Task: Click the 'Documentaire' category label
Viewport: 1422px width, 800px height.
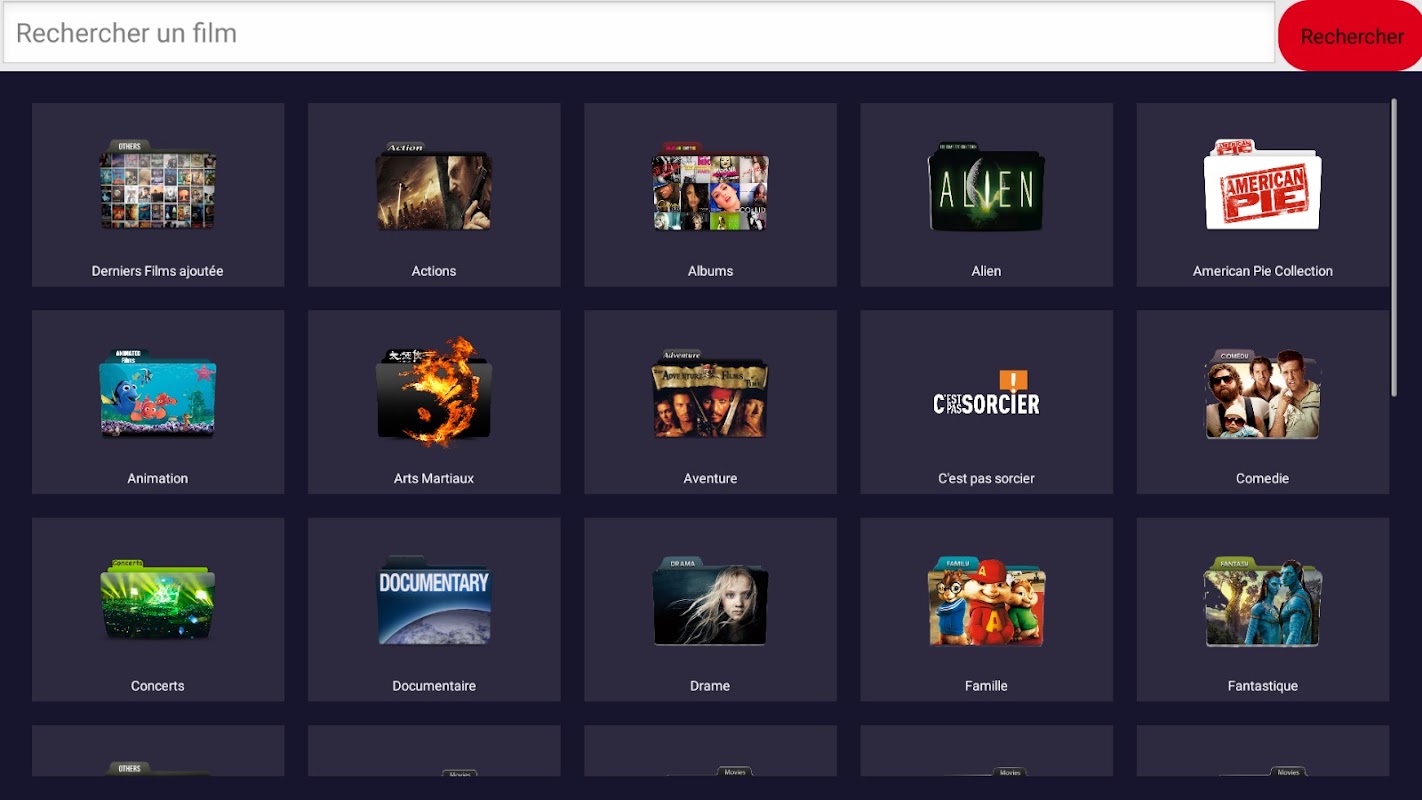Action: tap(434, 686)
